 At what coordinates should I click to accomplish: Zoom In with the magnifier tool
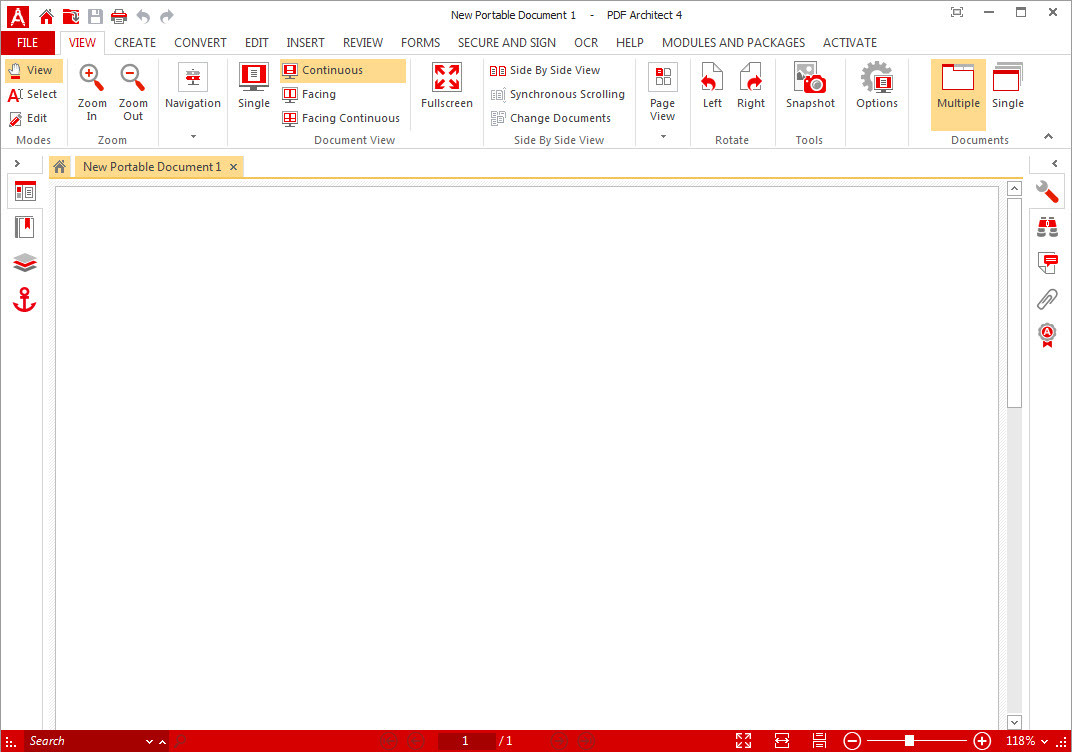click(92, 93)
